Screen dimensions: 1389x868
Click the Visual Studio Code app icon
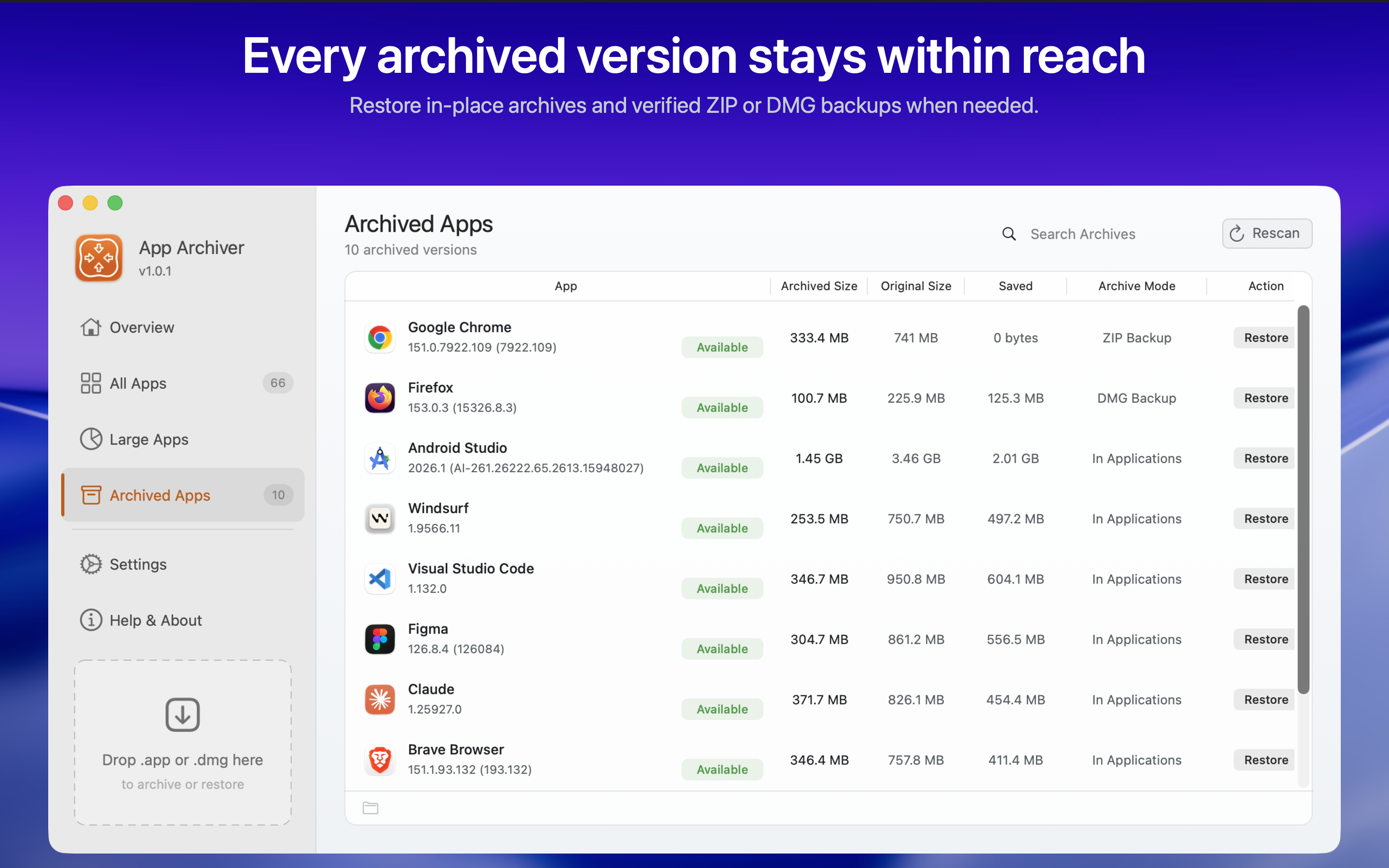pos(380,579)
